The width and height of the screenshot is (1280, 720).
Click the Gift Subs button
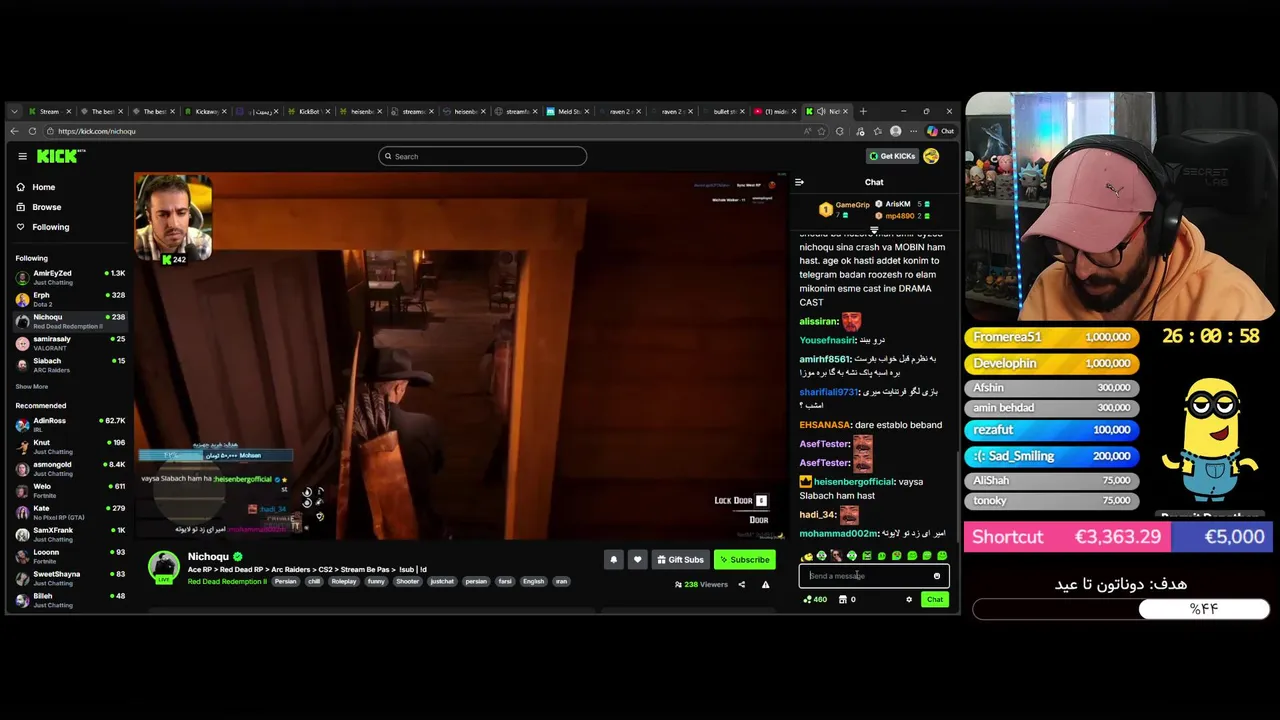pos(680,560)
